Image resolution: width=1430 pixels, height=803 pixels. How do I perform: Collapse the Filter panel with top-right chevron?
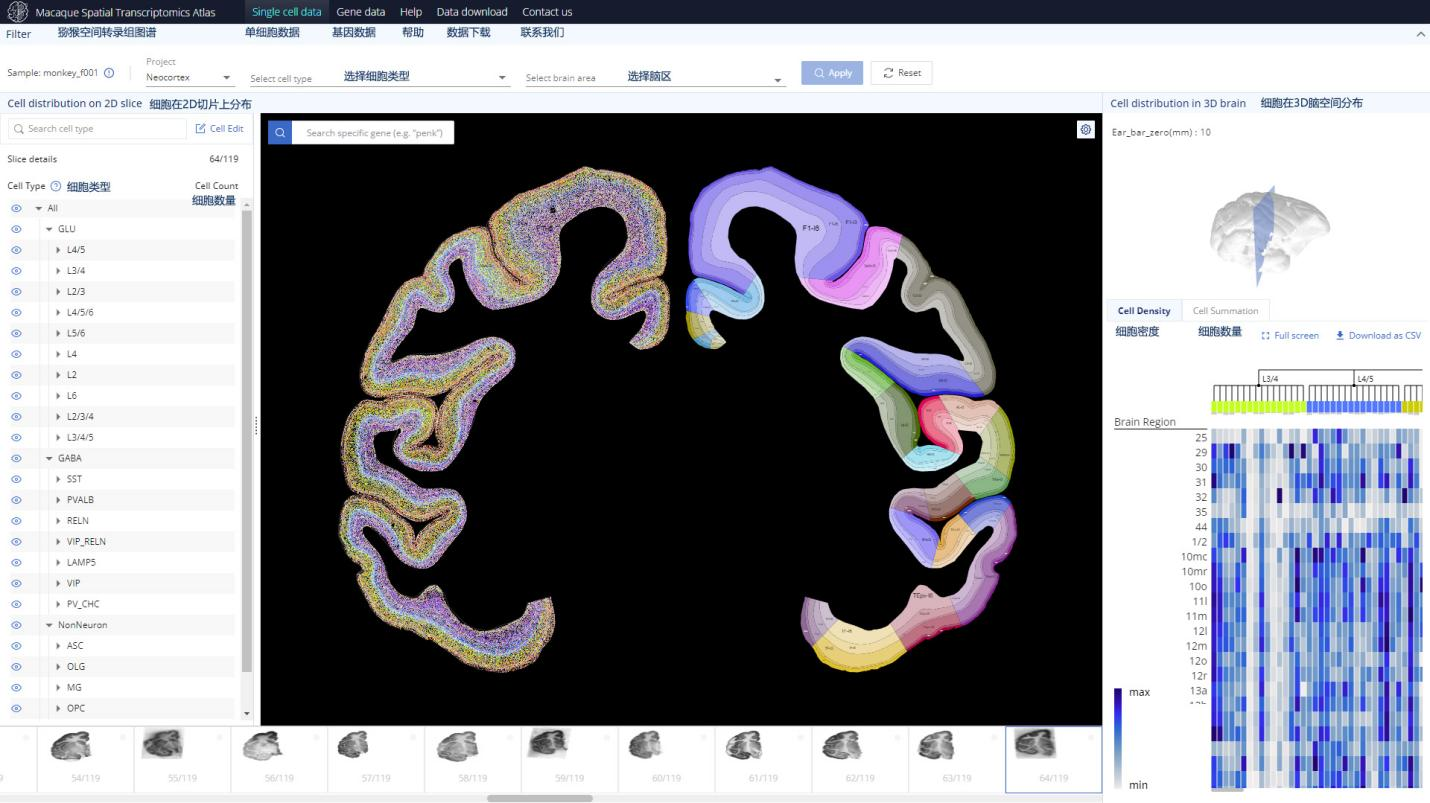[x=1421, y=34]
